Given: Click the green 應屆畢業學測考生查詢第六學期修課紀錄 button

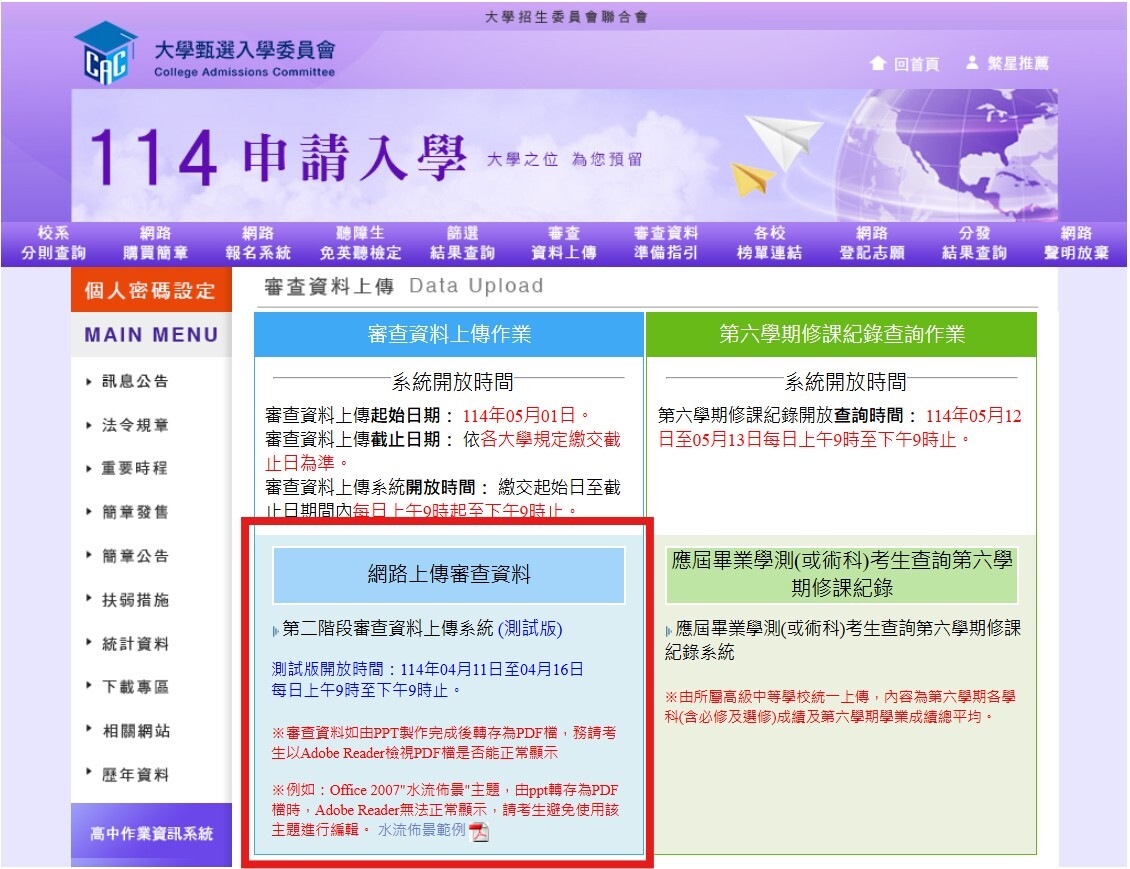Looking at the screenshot, I should (842, 574).
